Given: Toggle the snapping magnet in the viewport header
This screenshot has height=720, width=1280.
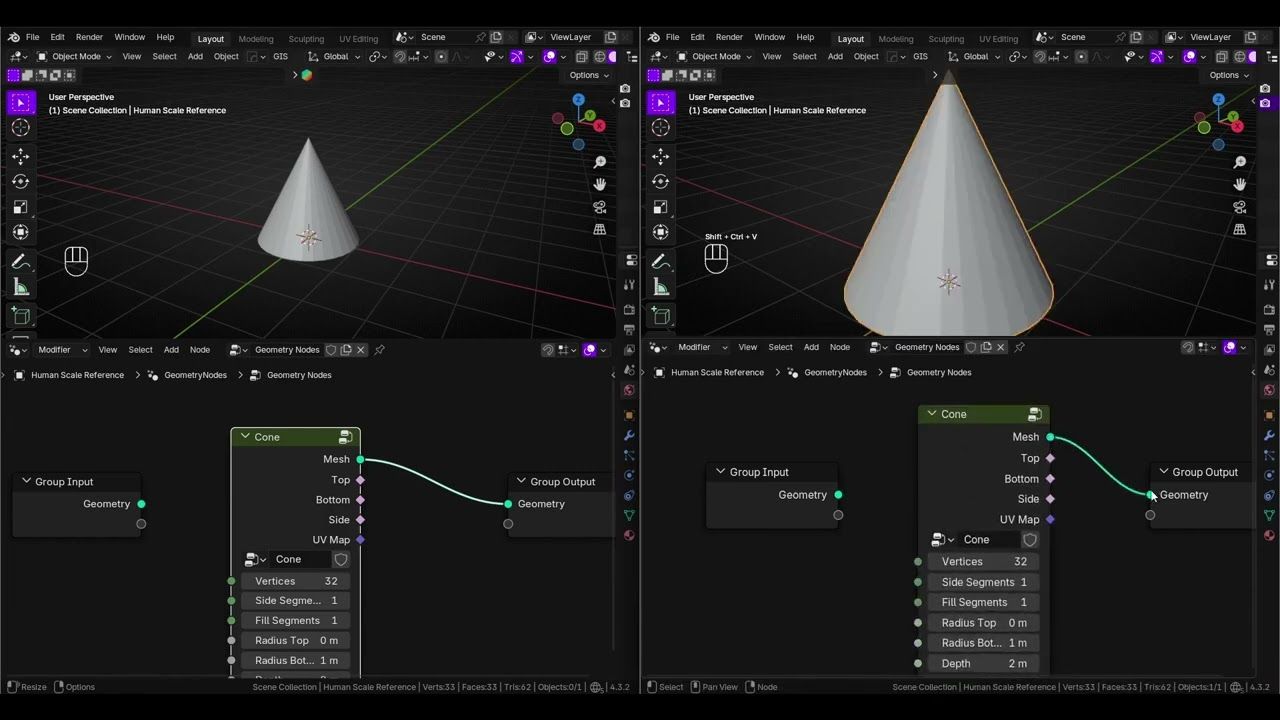Looking at the screenshot, I should (x=401, y=57).
